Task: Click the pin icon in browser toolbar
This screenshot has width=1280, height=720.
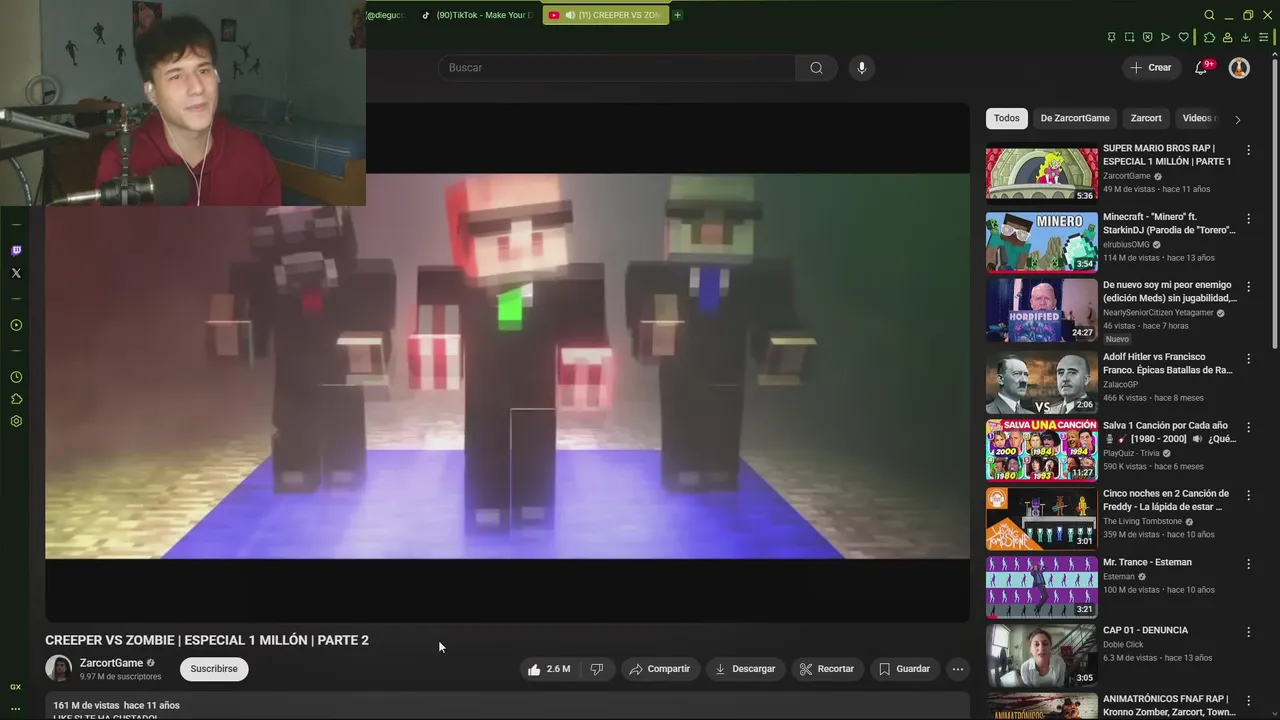Action: pos(1111,37)
